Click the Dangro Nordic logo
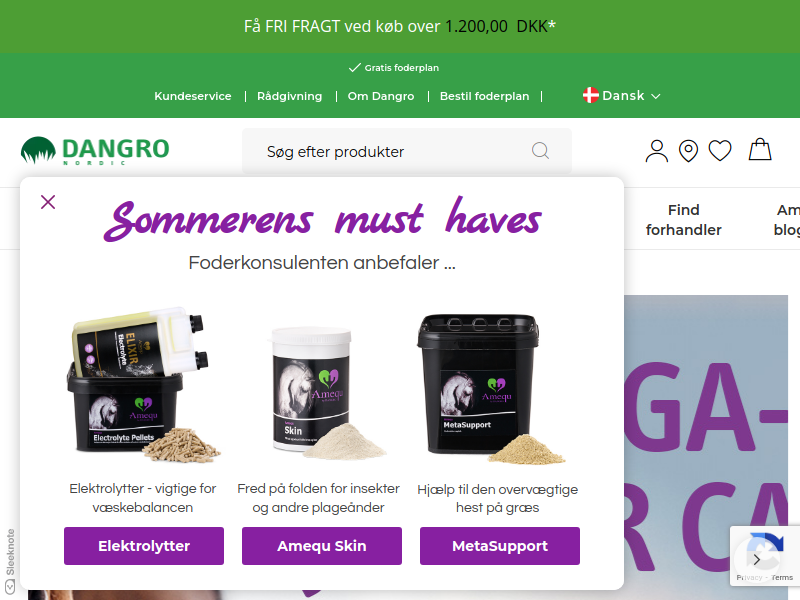The height and width of the screenshot is (600, 800). coord(95,151)
